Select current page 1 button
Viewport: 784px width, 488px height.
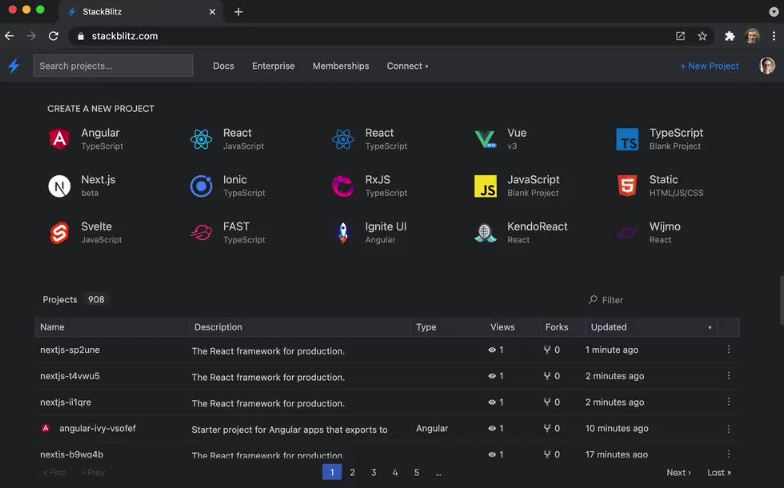332,472
